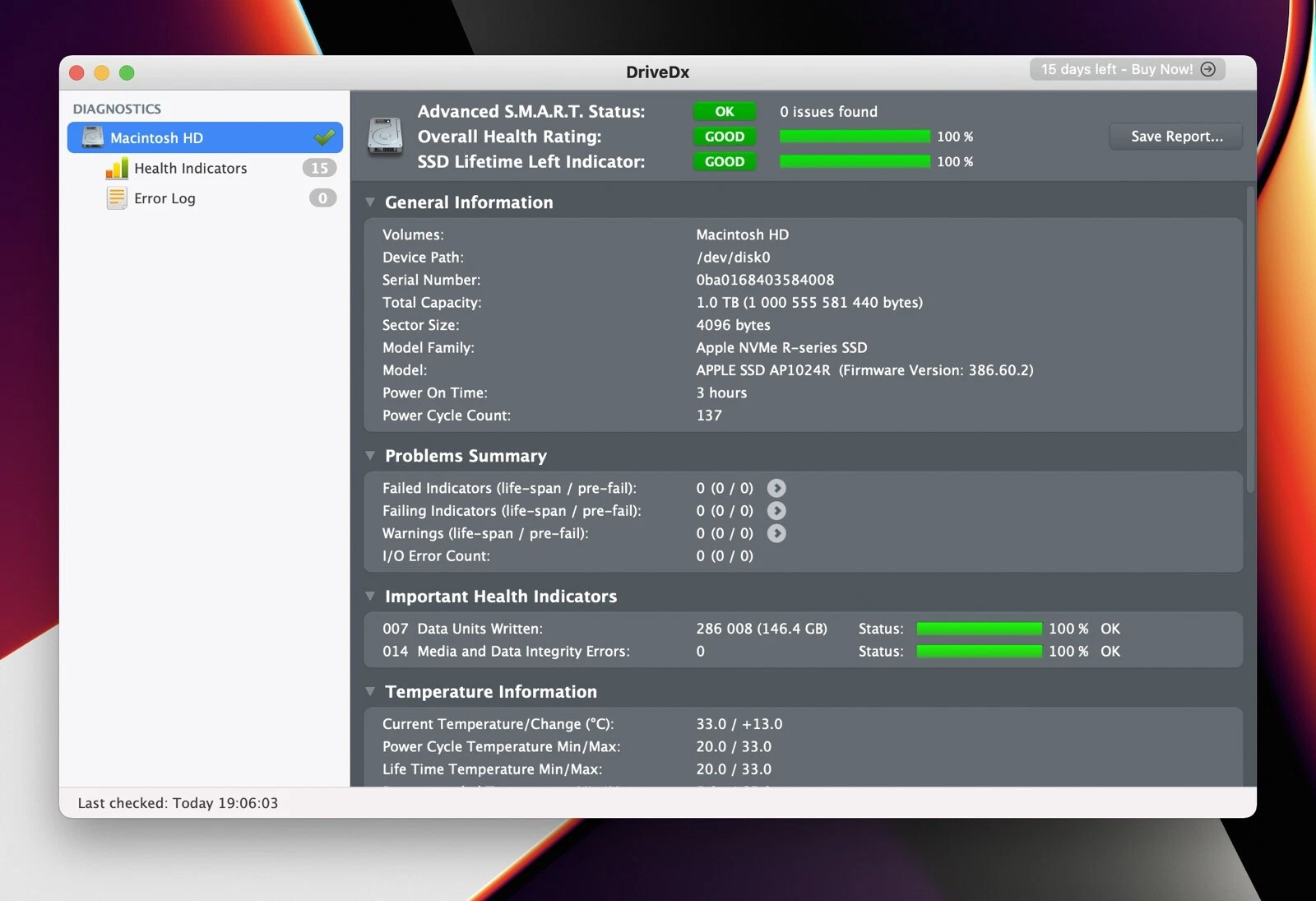Image resolution: width=1316 pixels, height=901 pixels.
Task: Click the Last checked: Today 19:06:03 status
Action: (178, 803)
